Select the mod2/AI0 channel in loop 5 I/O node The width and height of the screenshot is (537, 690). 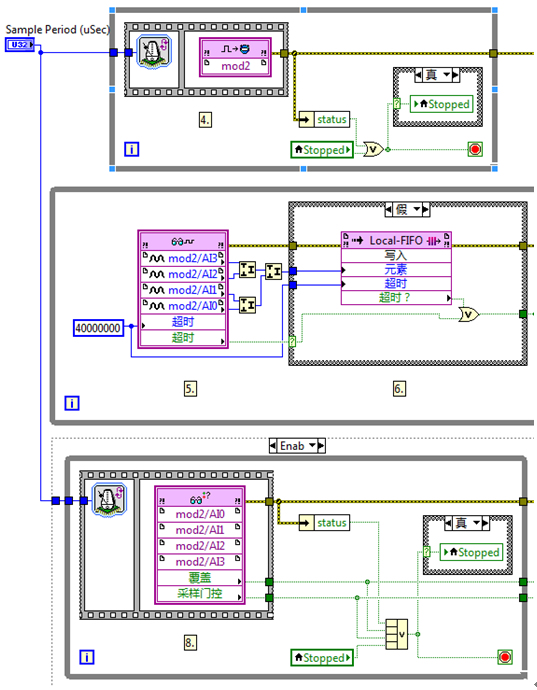(183, 306)
